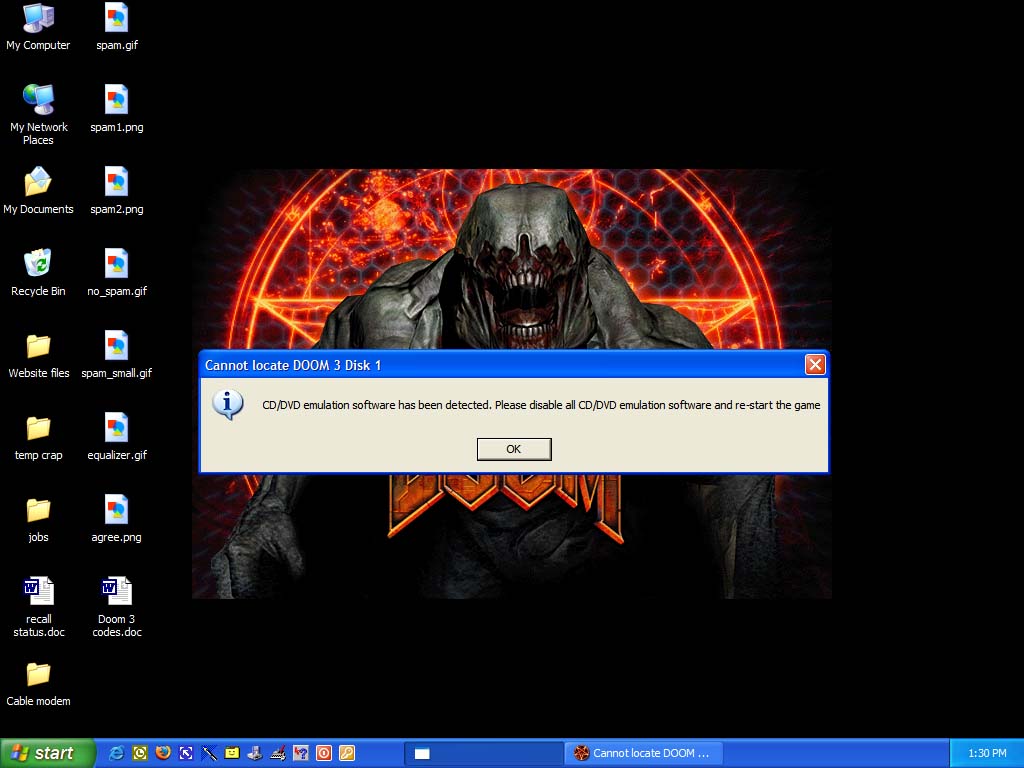Open the Start menu

coord(47,753)
